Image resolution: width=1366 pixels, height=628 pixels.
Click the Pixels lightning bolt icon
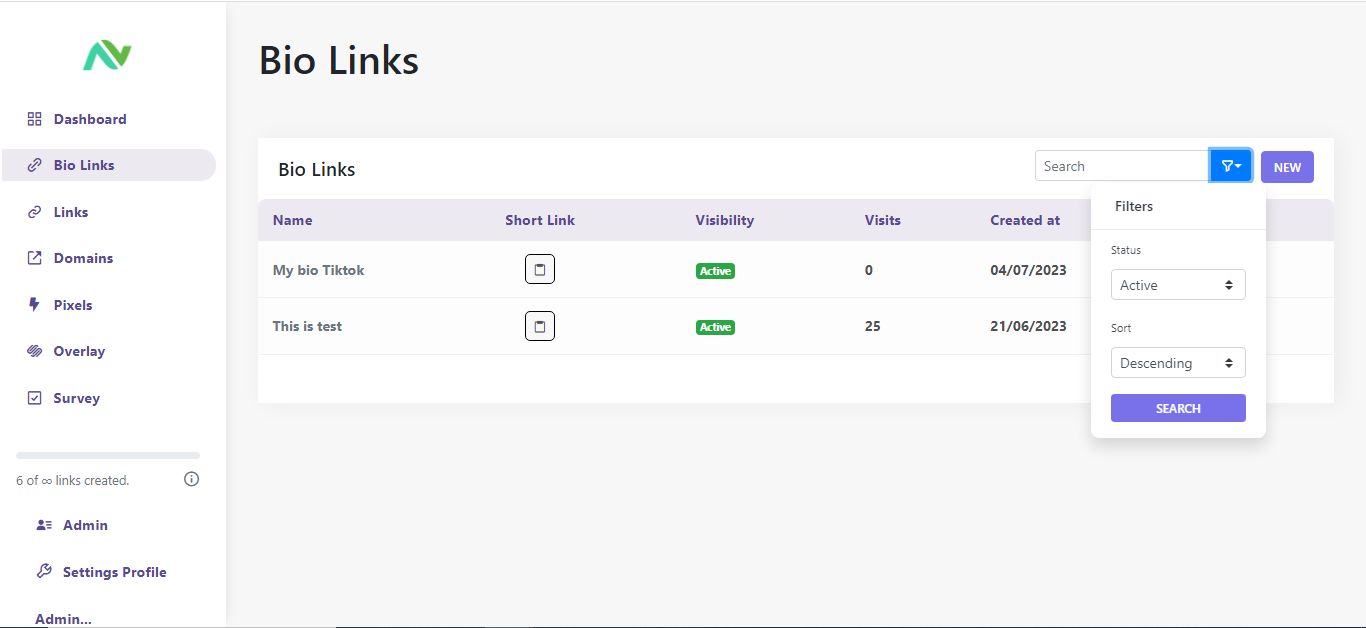[34, 305]
